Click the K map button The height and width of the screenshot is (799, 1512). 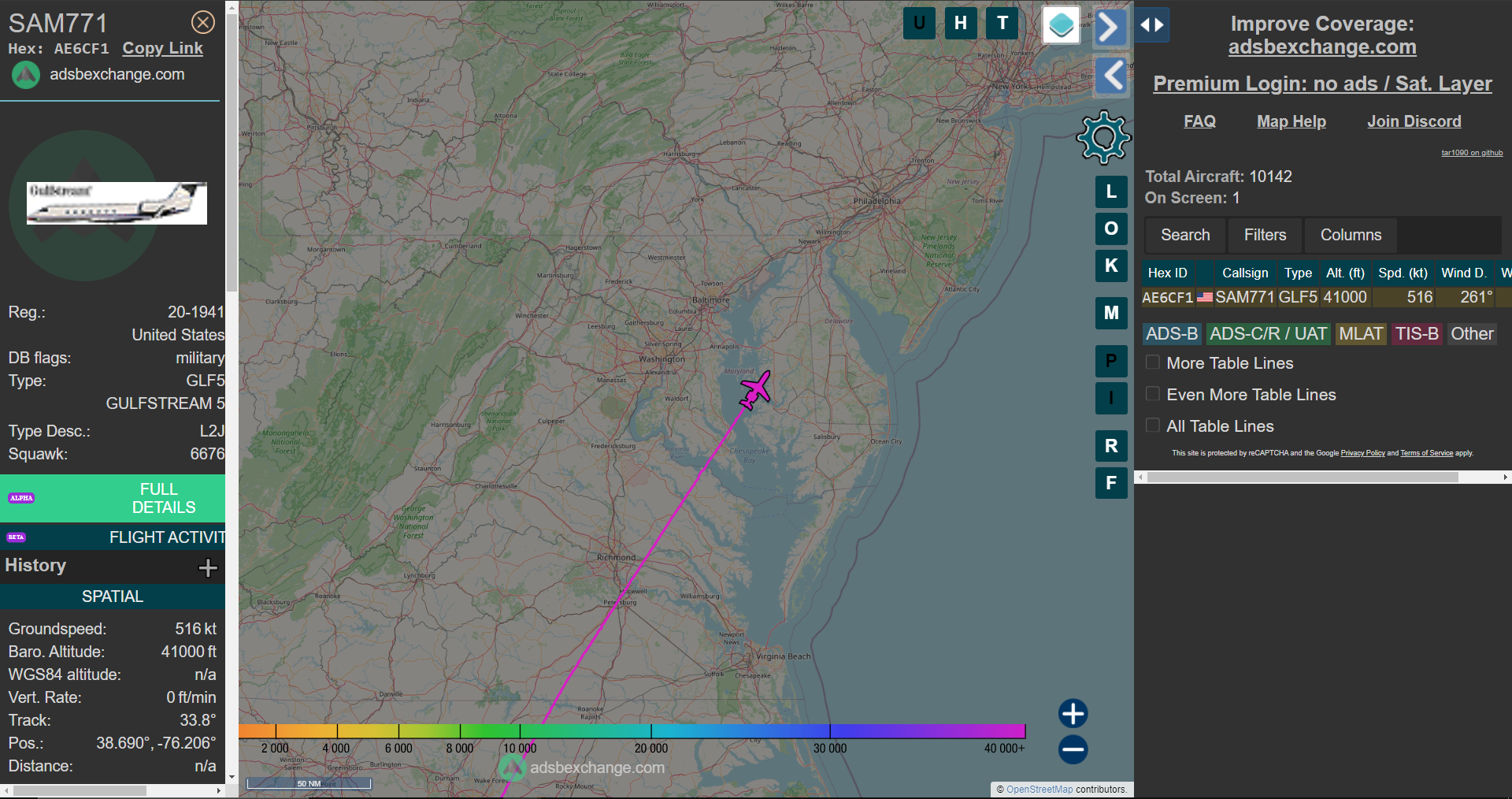pos(1111,266)
